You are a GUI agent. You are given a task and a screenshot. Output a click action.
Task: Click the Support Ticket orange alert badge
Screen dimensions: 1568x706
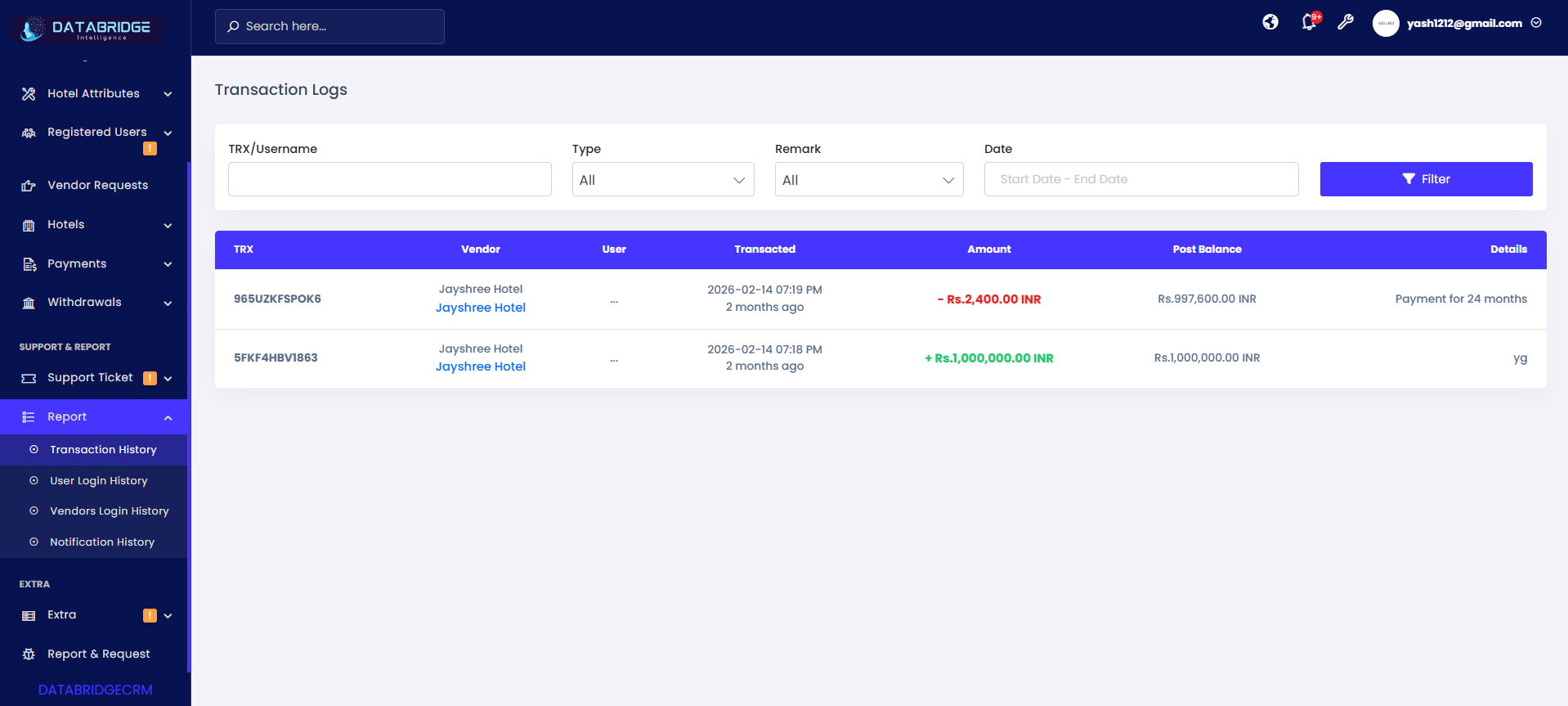pyautogui.click(x=150, y=378)
